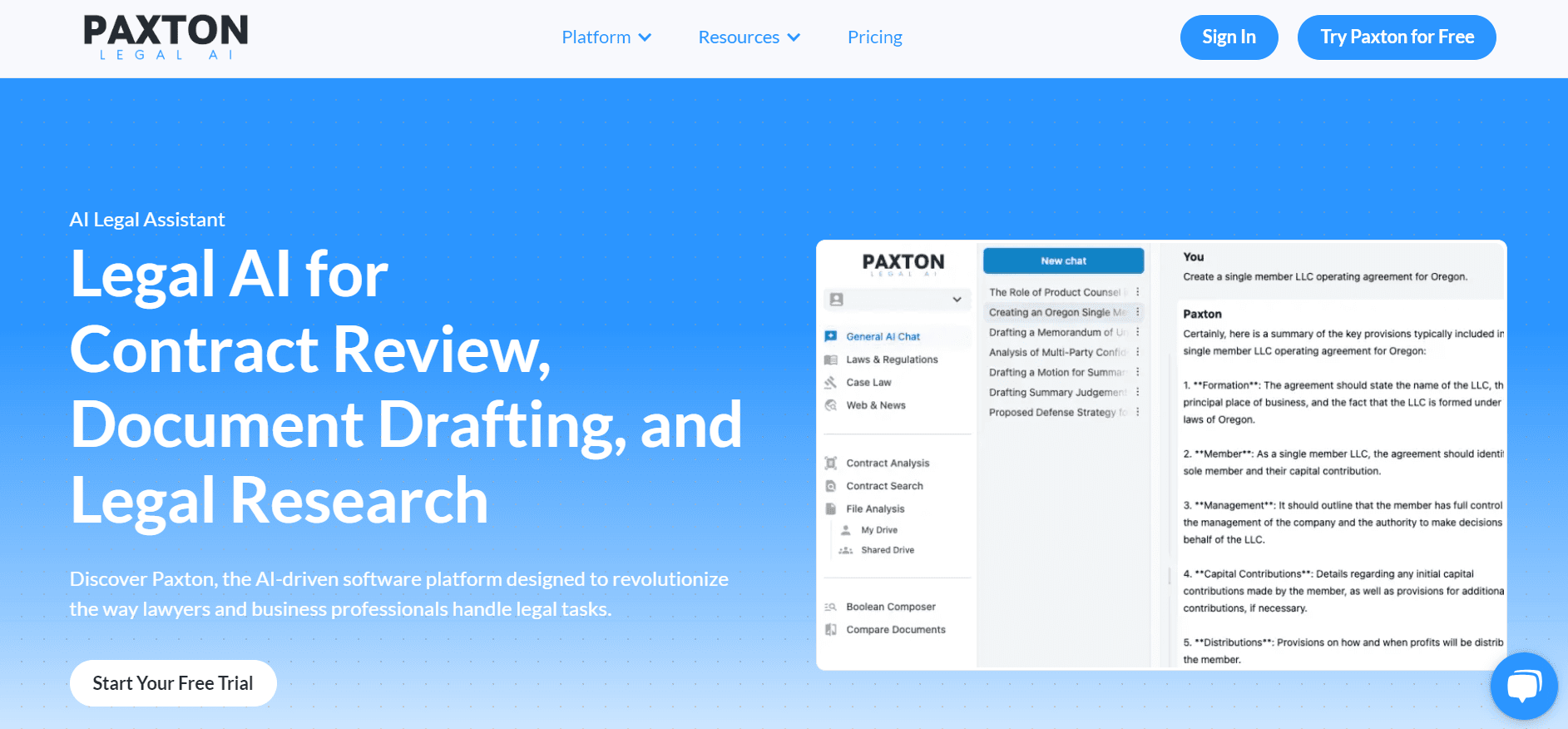
Task: Open the account selector dropdown in preview
Action: 897,299
